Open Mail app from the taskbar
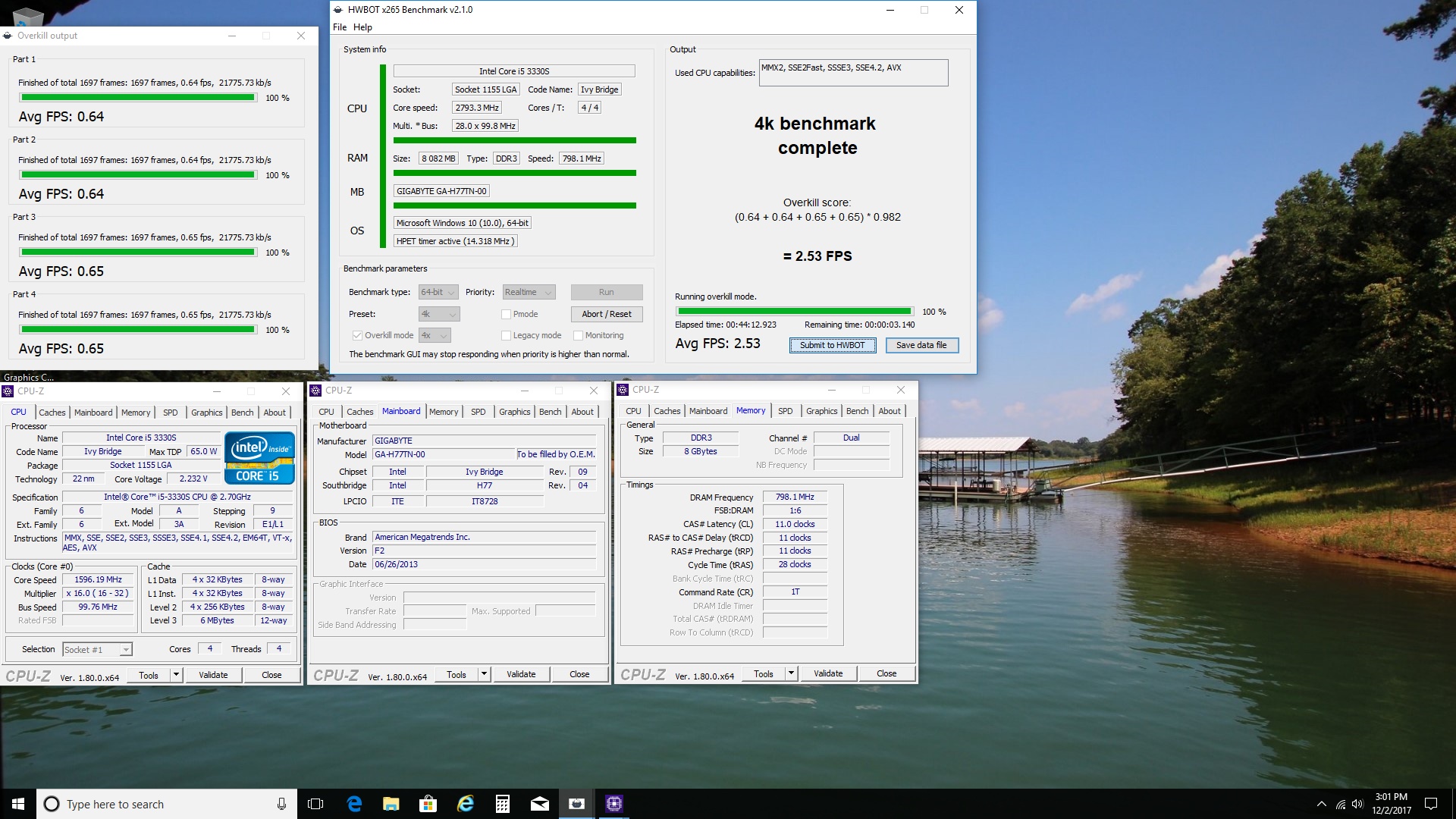1456x819 pixels. pyautogui.click(x=539, y=804)
